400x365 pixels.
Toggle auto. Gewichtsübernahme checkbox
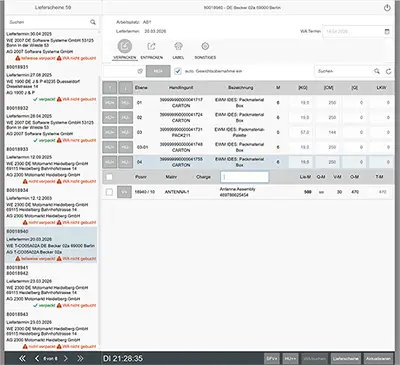tap(178, 71)
